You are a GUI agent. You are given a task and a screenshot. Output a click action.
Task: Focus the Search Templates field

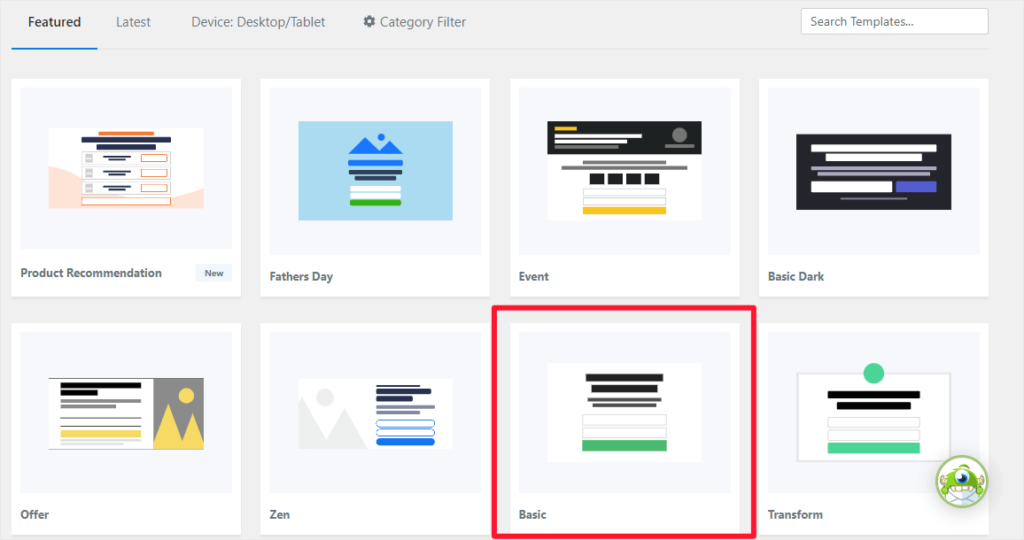(894, 22)
